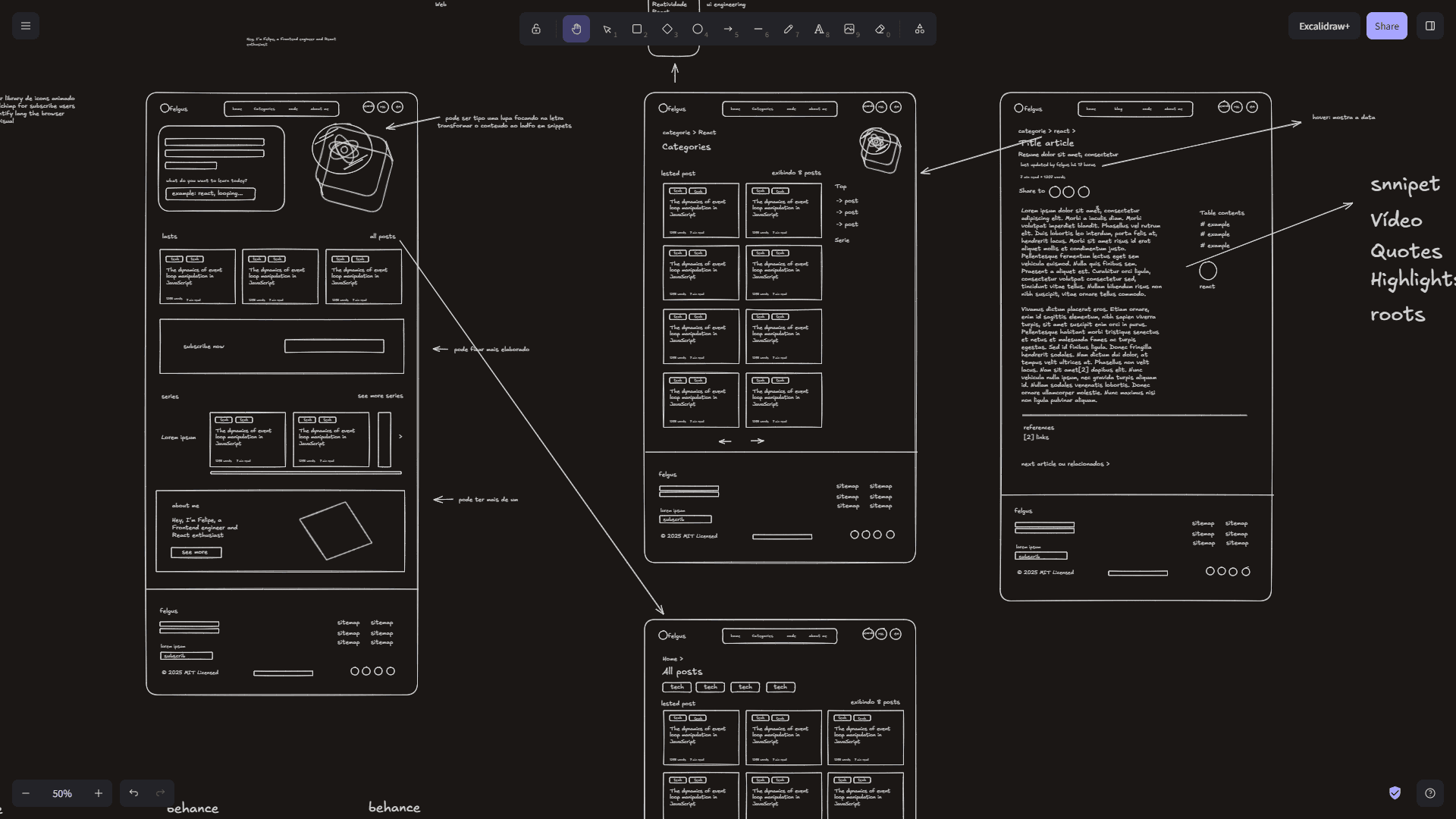The height and width of the screenshot is (819, 1456).
Task: Click the Share button
Action: click(x=1386, y=26)
